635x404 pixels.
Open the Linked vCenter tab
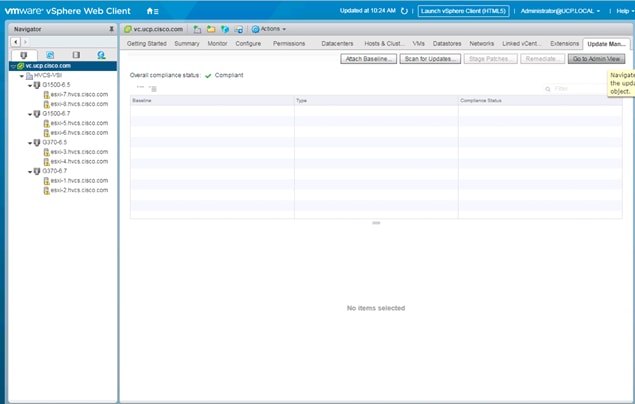pos(522,43)
